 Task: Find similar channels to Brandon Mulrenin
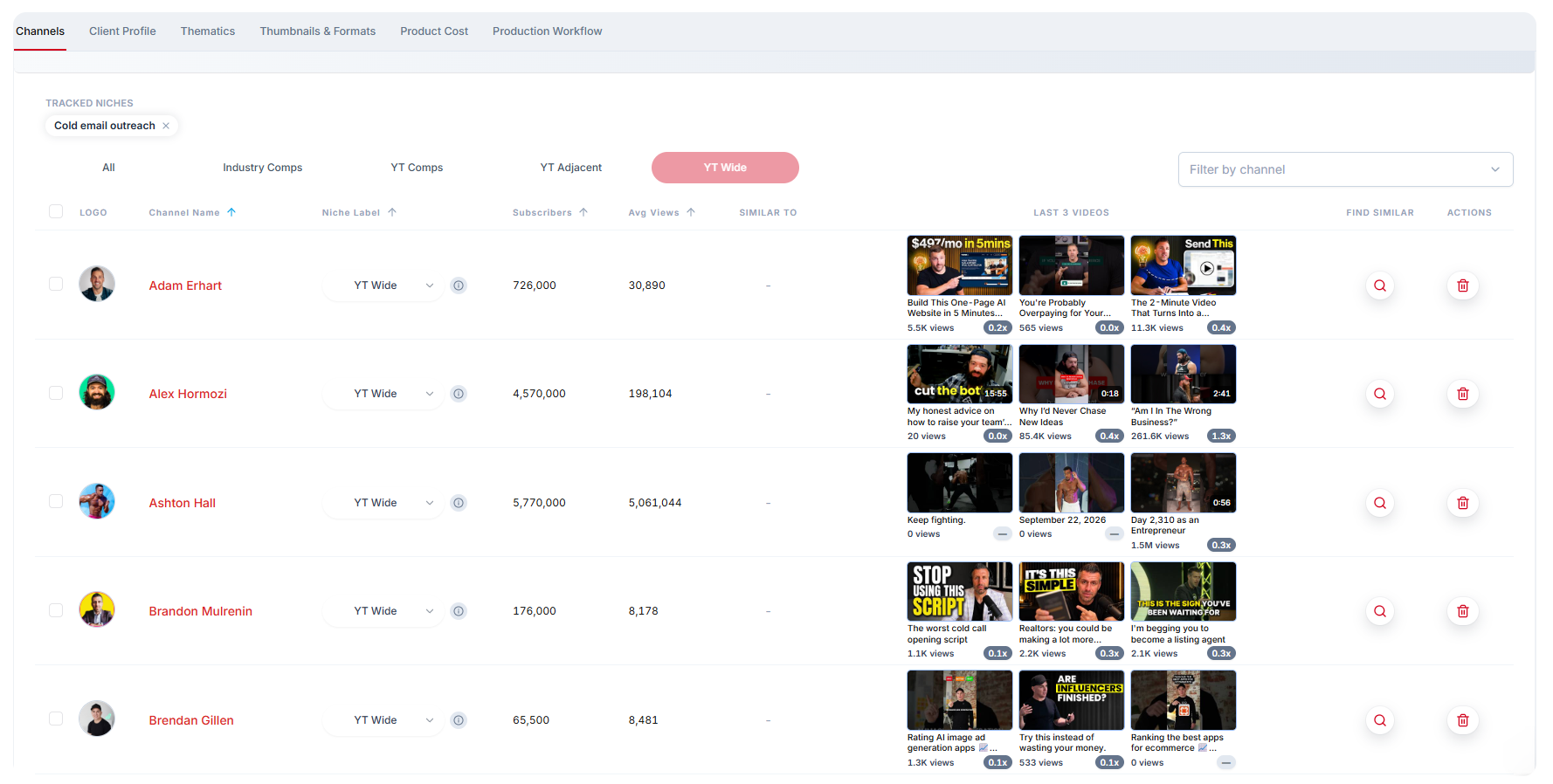[x=1379, y=611]
